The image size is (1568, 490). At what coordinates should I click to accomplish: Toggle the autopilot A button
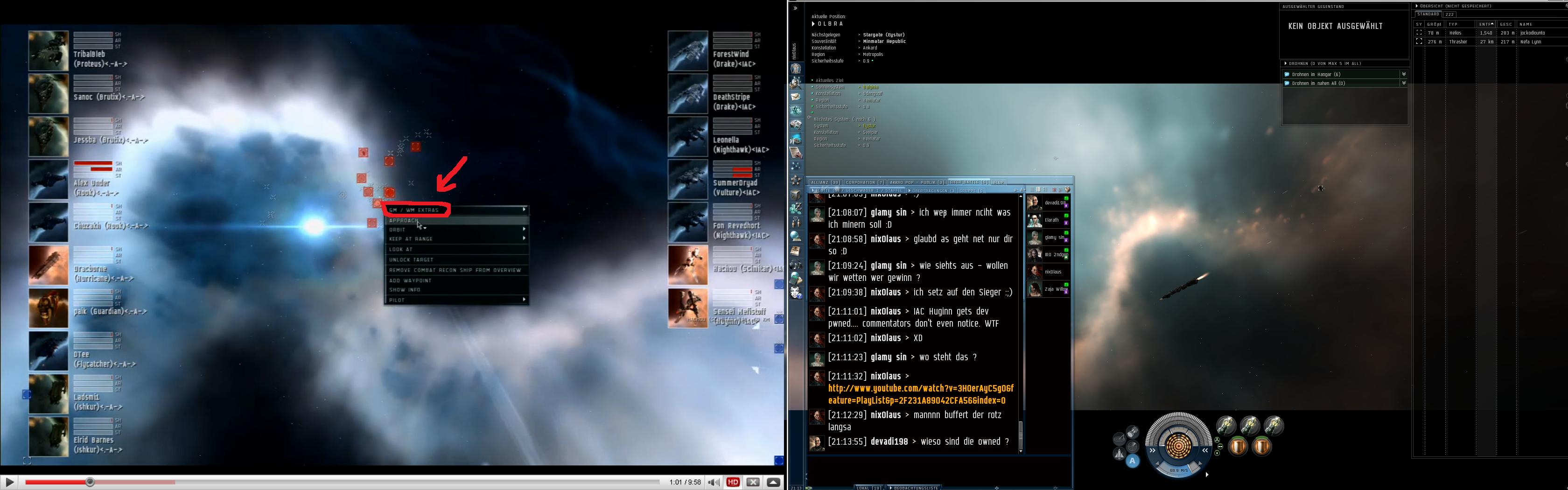[1132, 461]
